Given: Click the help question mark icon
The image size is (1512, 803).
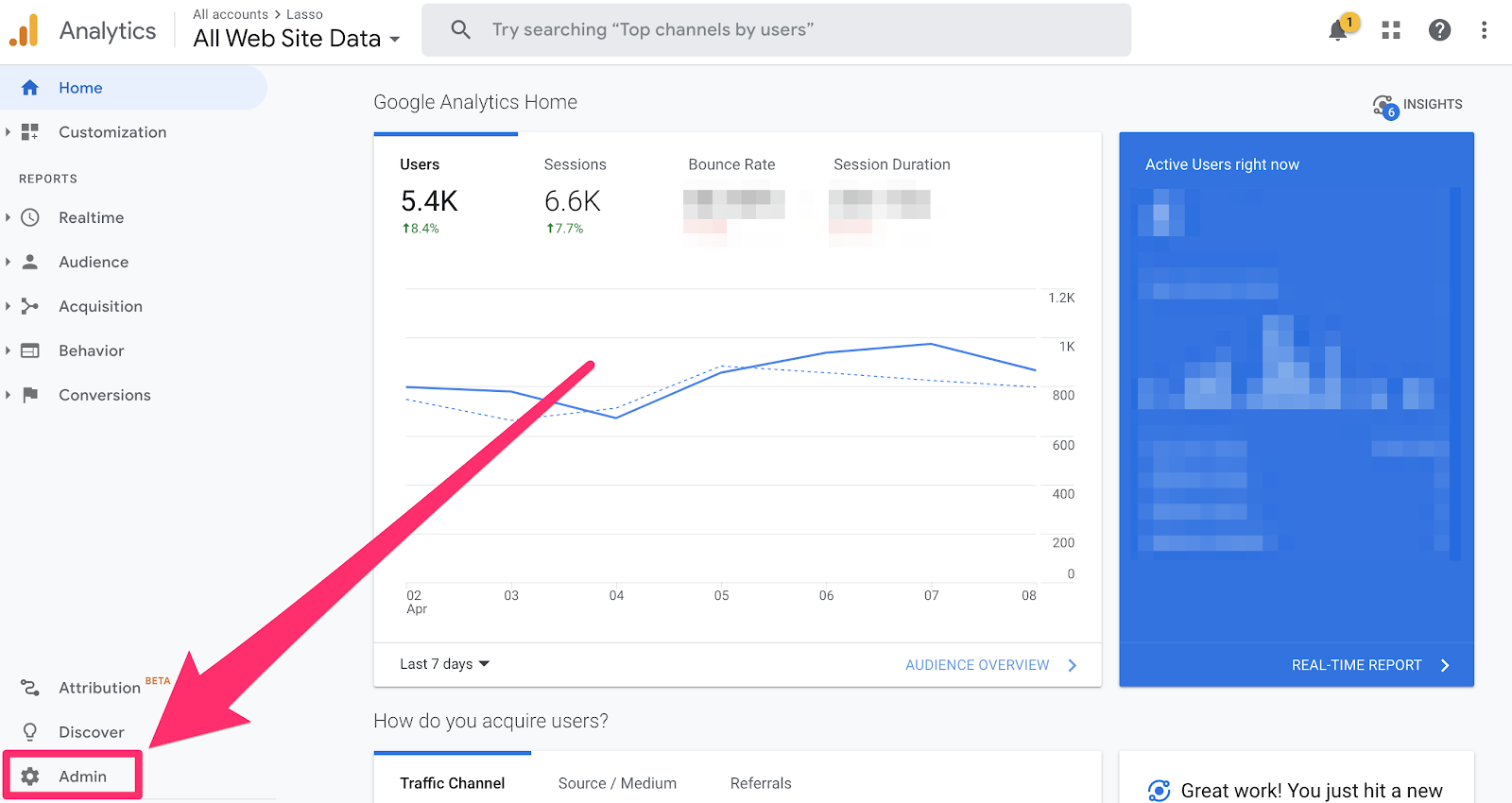Looking at the screenshot, I should [1439, 30].
